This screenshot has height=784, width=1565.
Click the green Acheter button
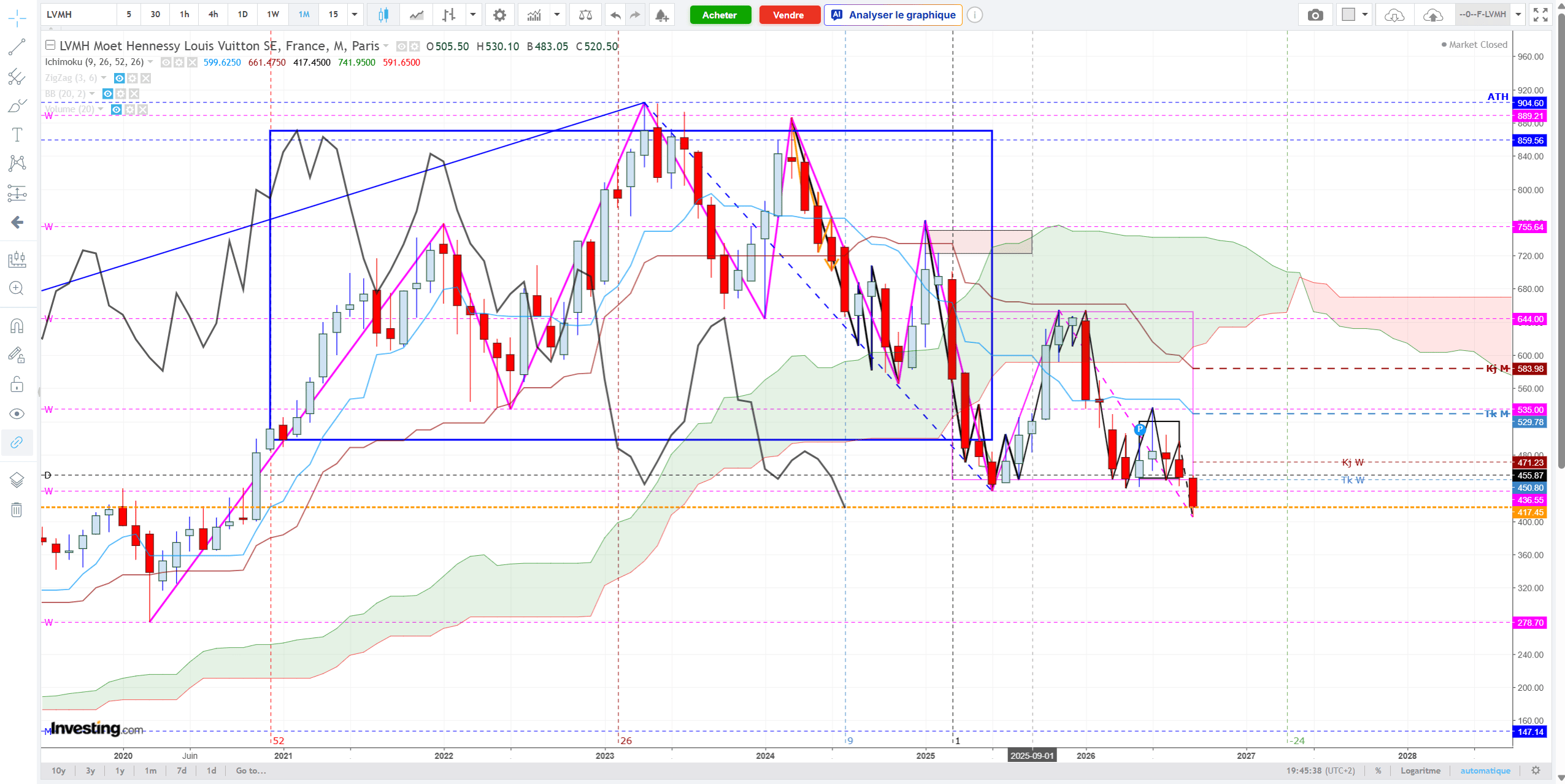720,15
